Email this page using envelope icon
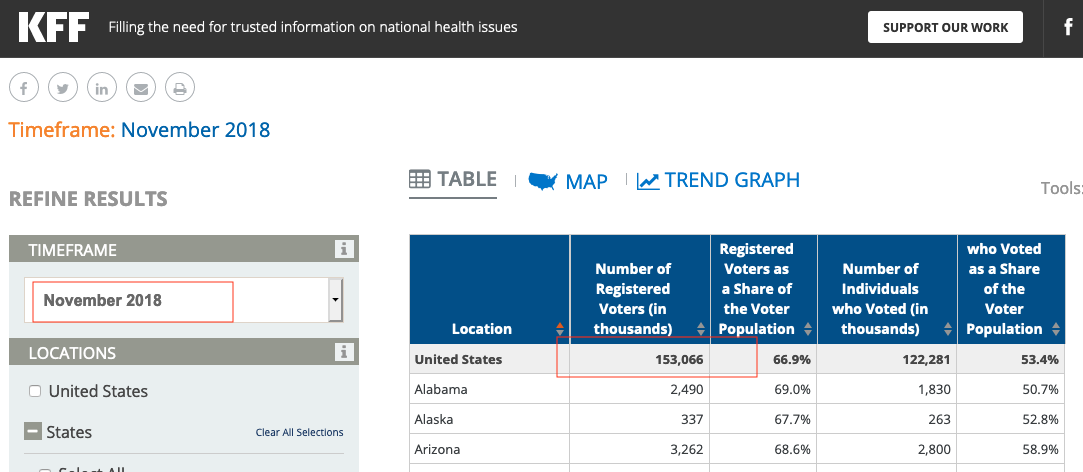 click(141, 88)
